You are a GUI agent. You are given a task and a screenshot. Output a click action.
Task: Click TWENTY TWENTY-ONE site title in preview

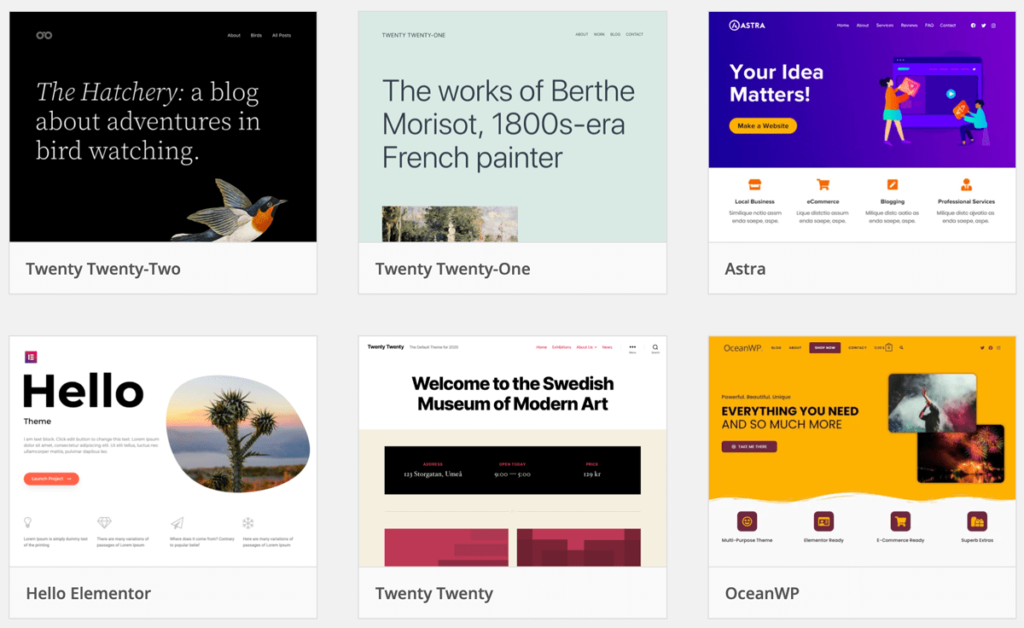[413, 35]
